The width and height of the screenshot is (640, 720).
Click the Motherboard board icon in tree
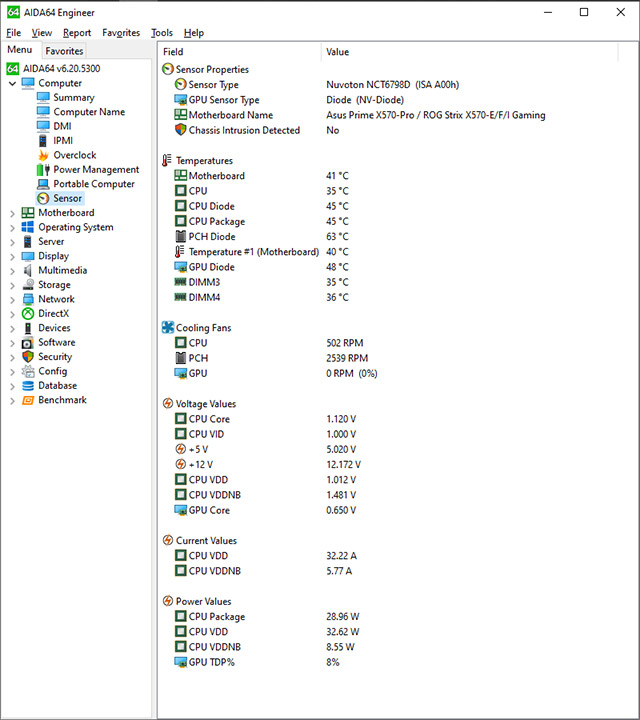point(28,213)
